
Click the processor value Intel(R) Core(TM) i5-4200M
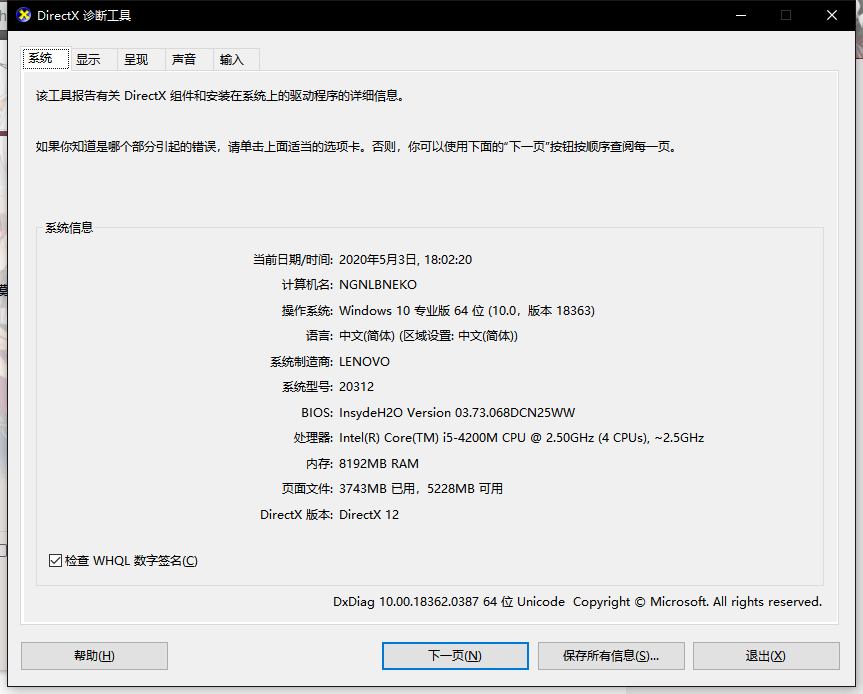(522, 438)
